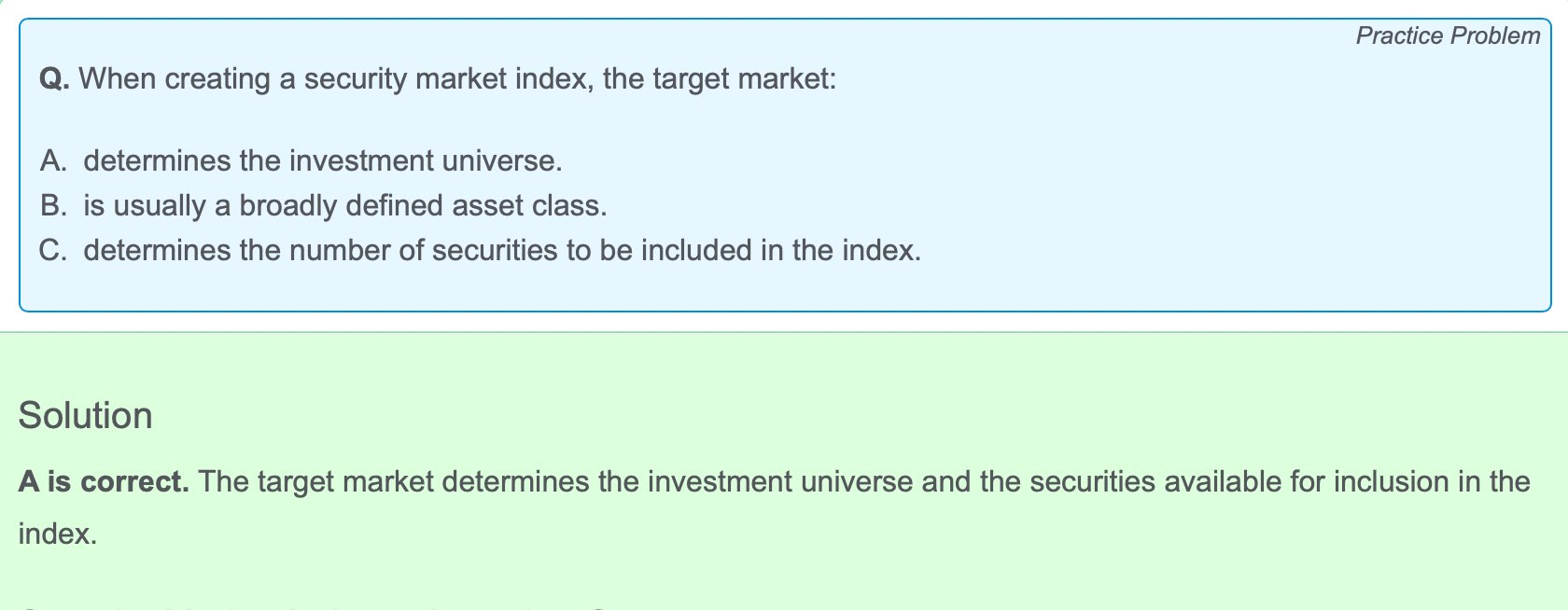This screenshot has width=1568, height=610.
Task: Click the 'Solution' heading
Action: 85,416
